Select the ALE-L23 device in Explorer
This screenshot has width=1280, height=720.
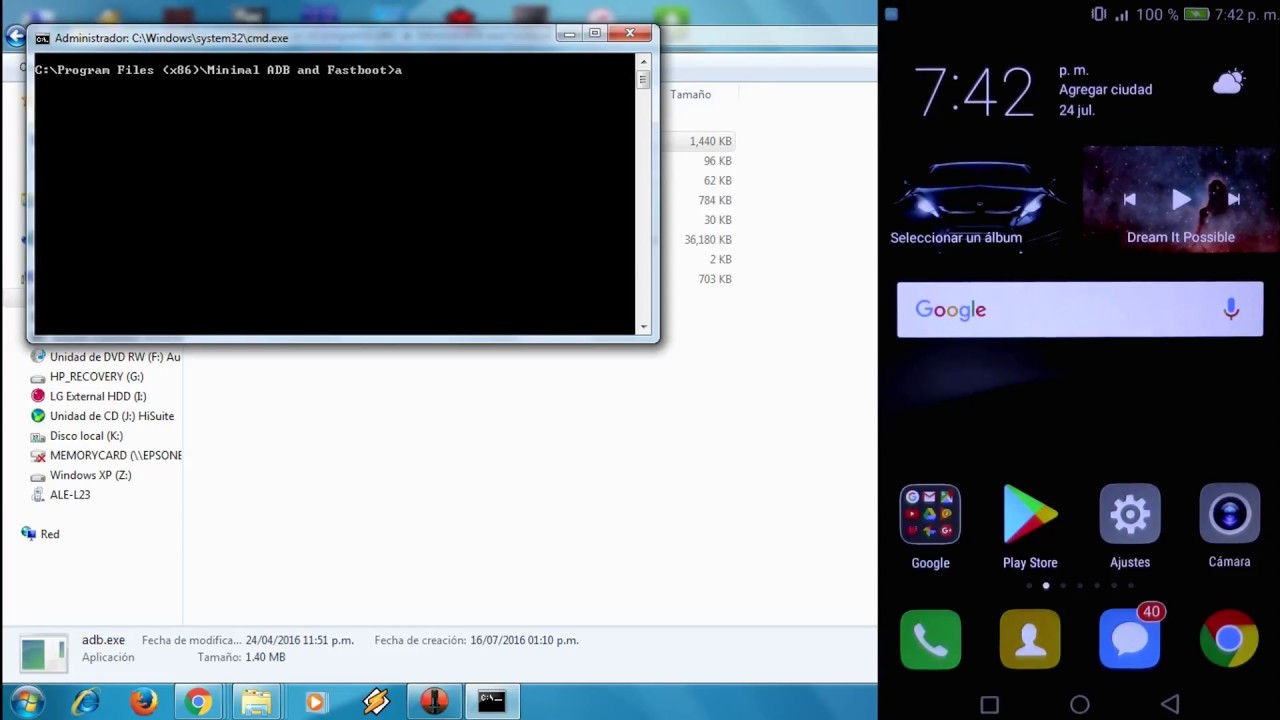pos(60,495)
